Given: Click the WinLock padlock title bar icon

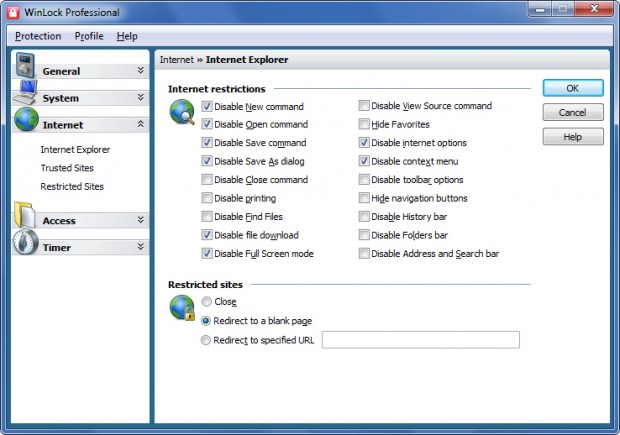Looking at the screenshot, I should point(13,12).
